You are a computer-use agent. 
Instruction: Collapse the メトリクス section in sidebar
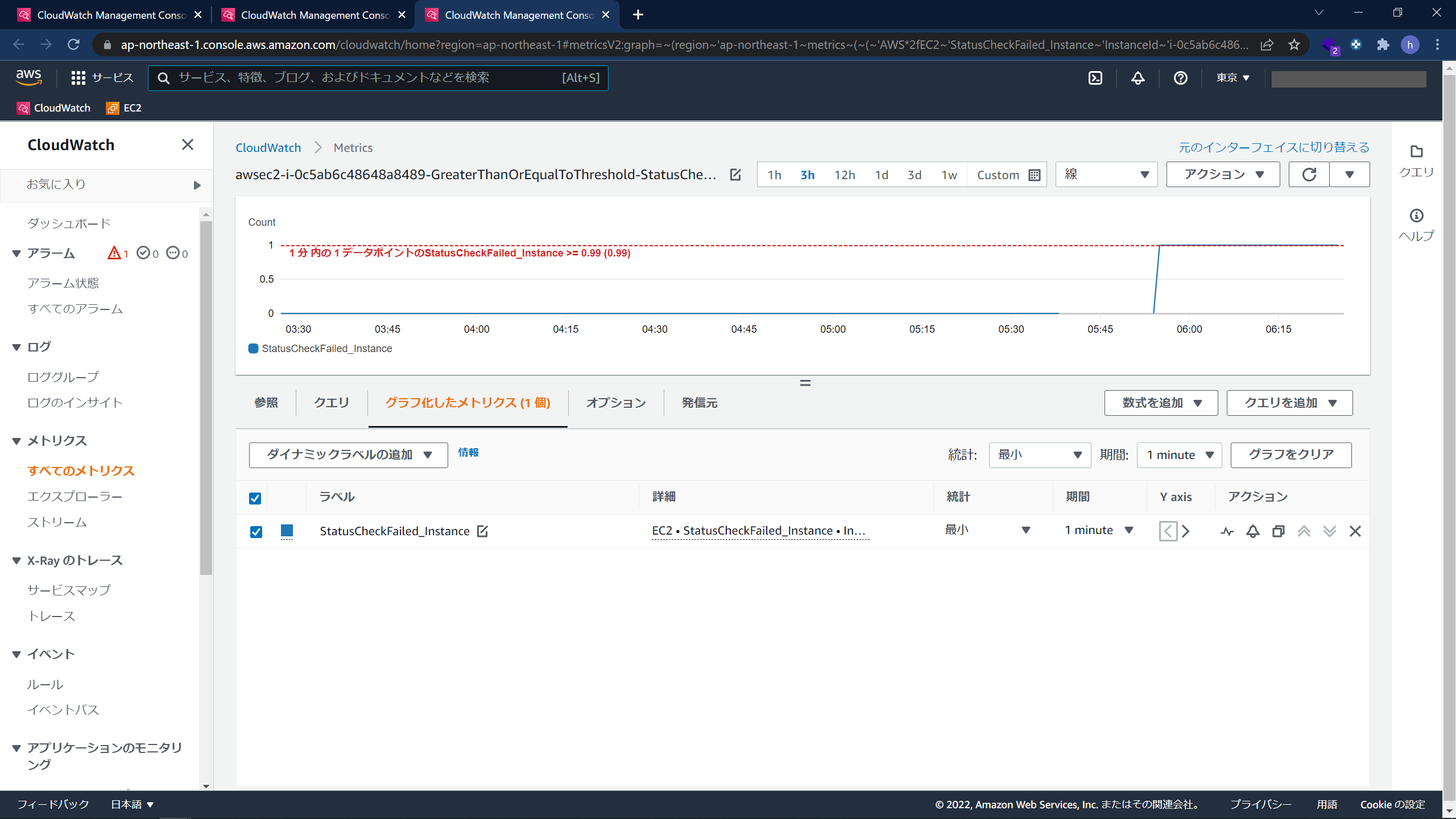point(17,441)
